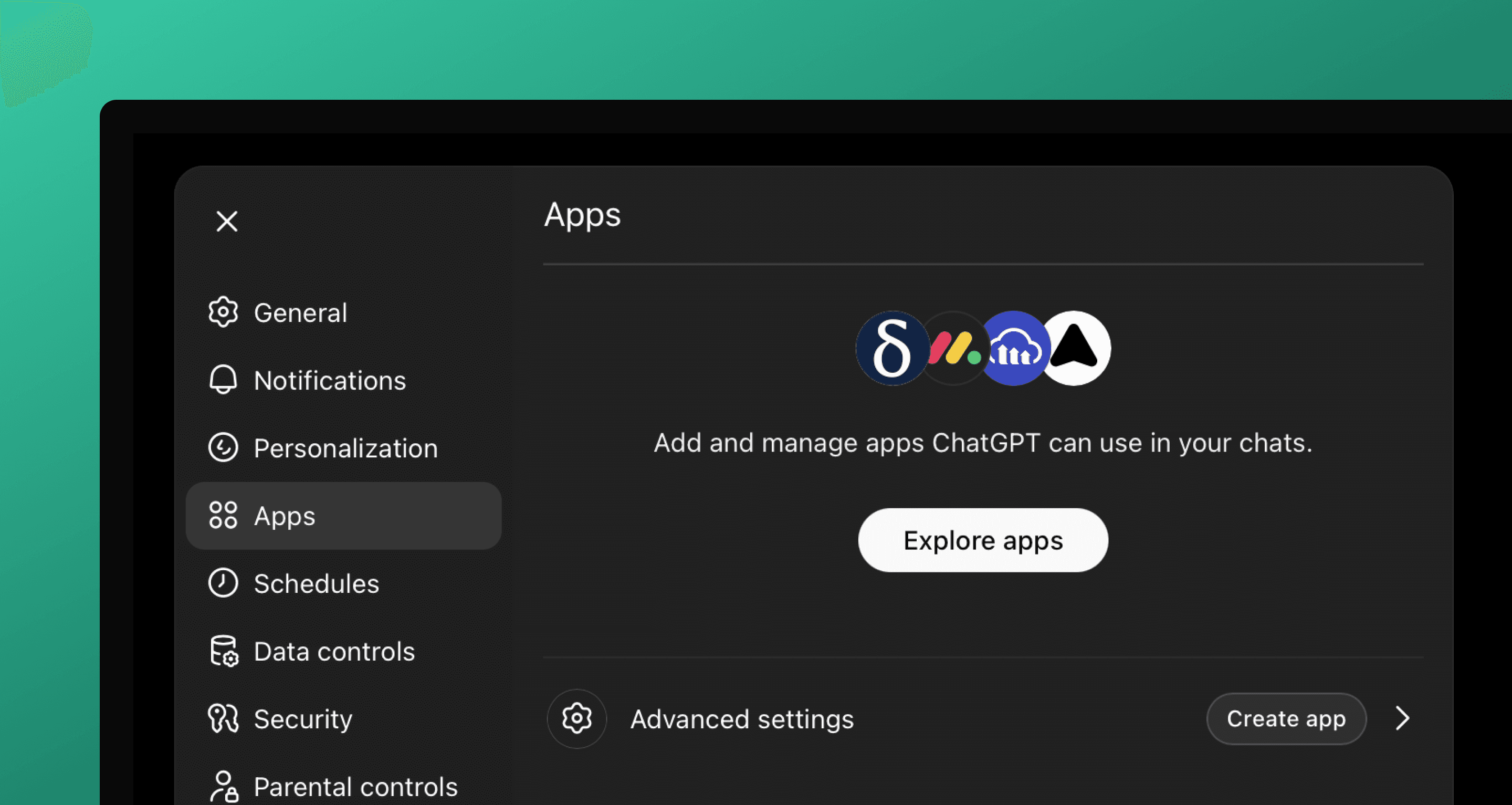
Task: Switch to the Personalization tab
Action: point(343,448)
